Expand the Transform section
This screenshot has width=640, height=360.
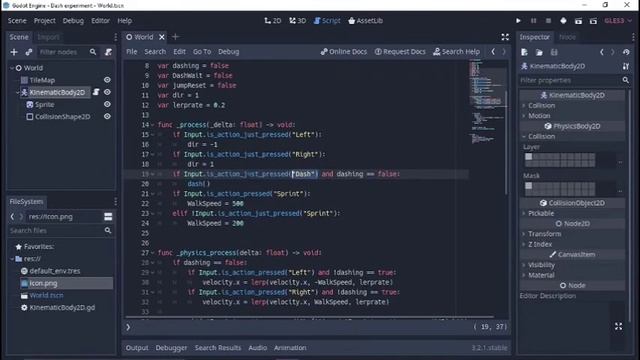point(544,234)
